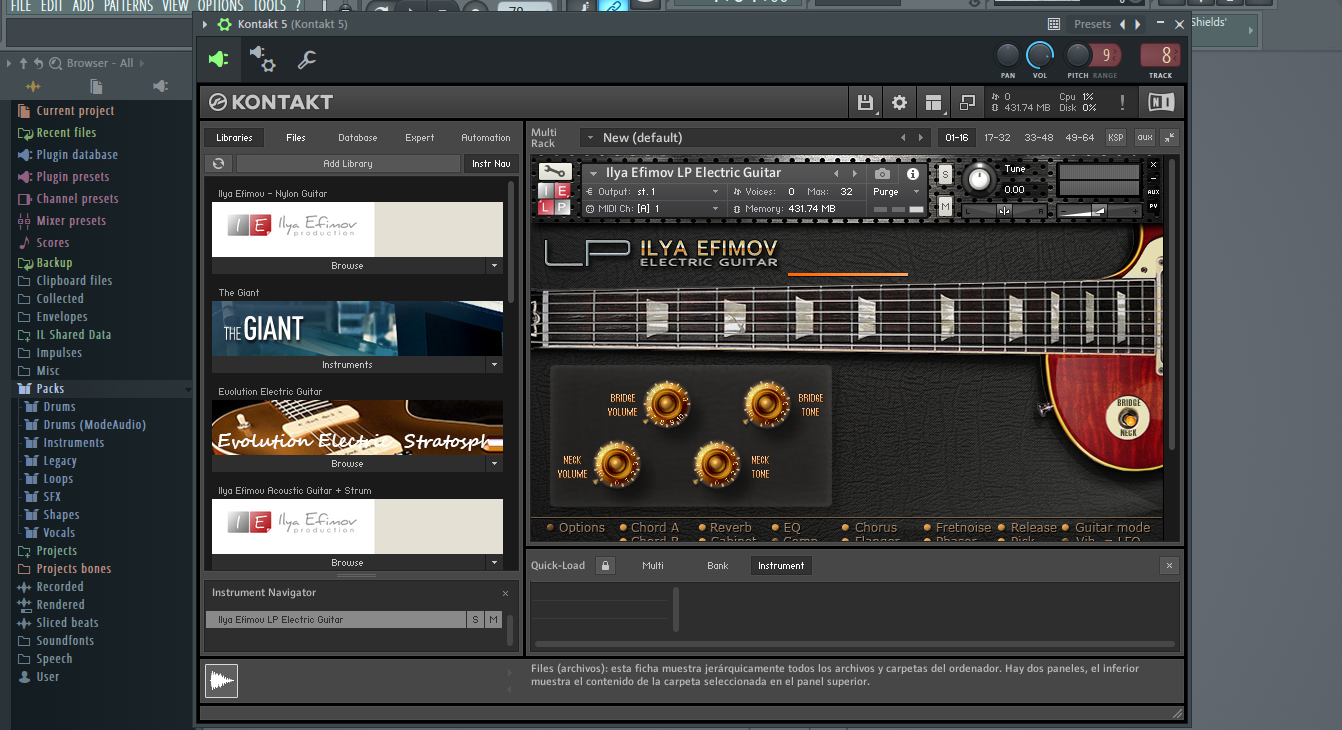Mute the LP Electric Guitar instrument

tap(945, 206)
